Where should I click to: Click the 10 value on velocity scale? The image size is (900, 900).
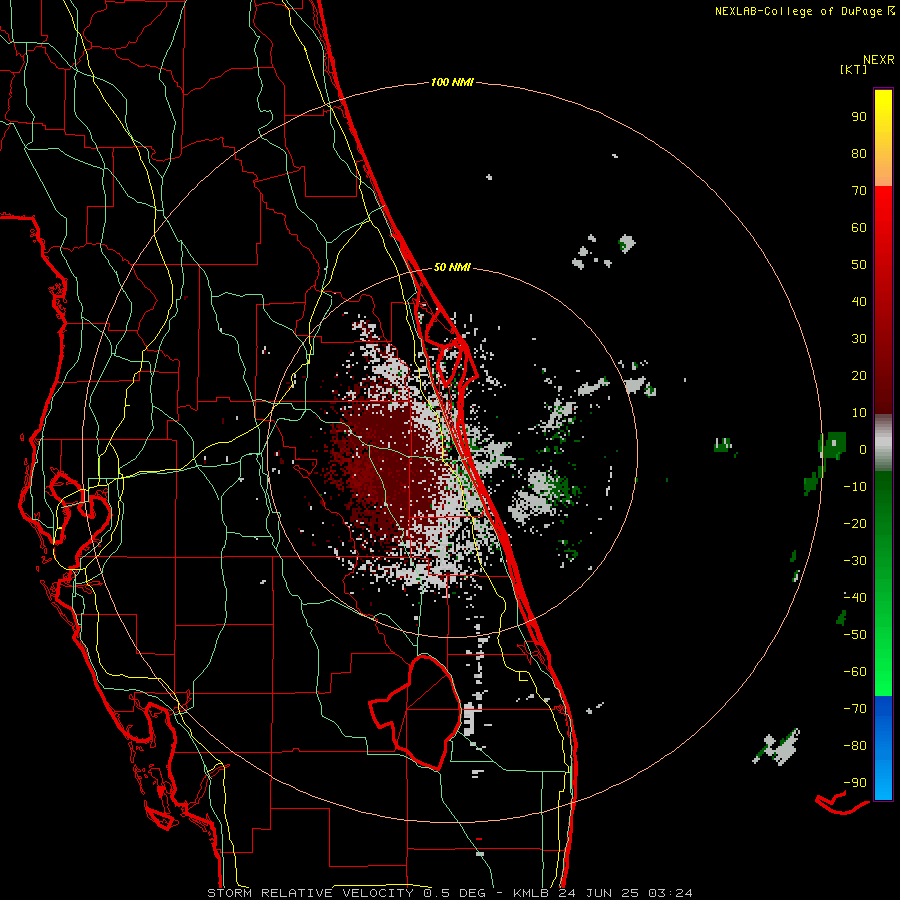[859, 413]
